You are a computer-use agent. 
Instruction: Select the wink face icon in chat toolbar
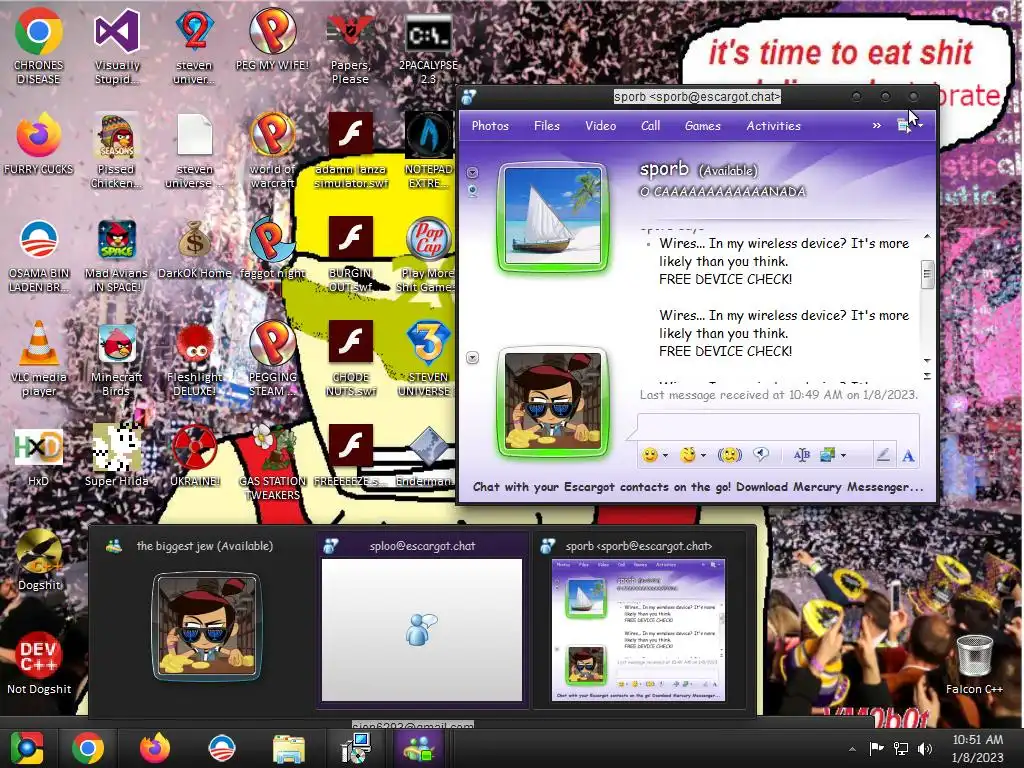coord(687,455)
